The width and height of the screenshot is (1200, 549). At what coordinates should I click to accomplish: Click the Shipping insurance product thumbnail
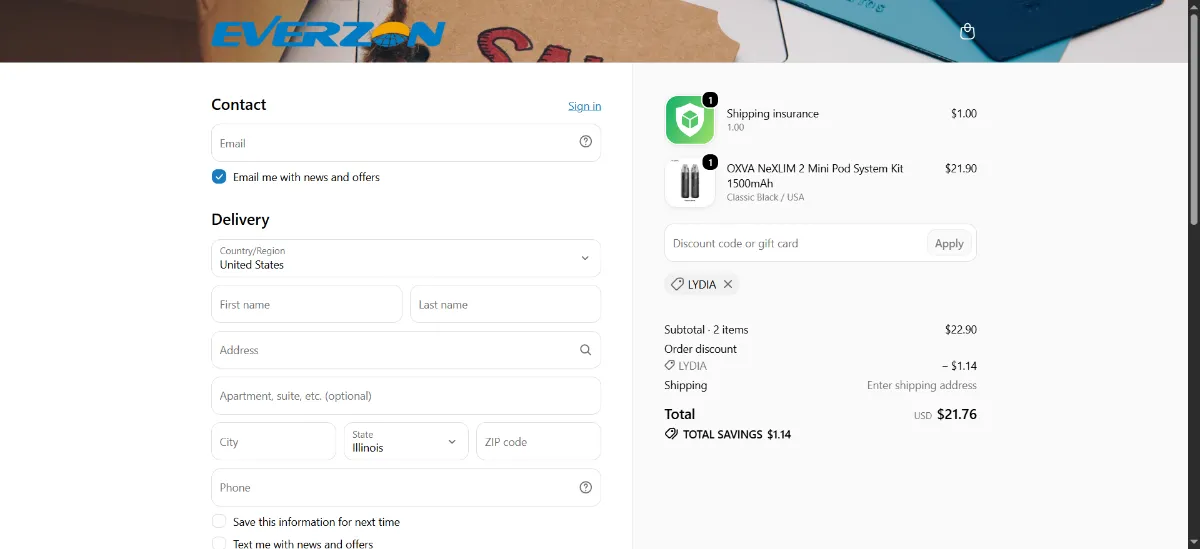coord(690,120)
